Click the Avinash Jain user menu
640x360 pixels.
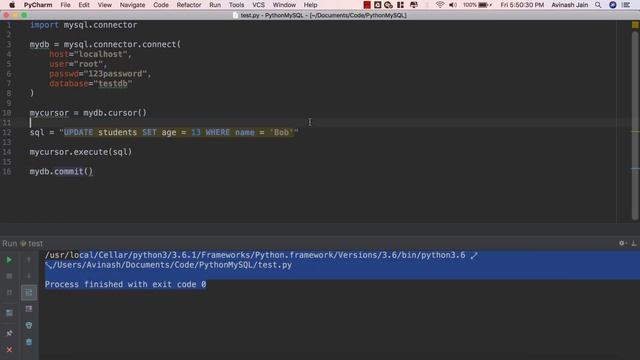click(x=570, y=5)
